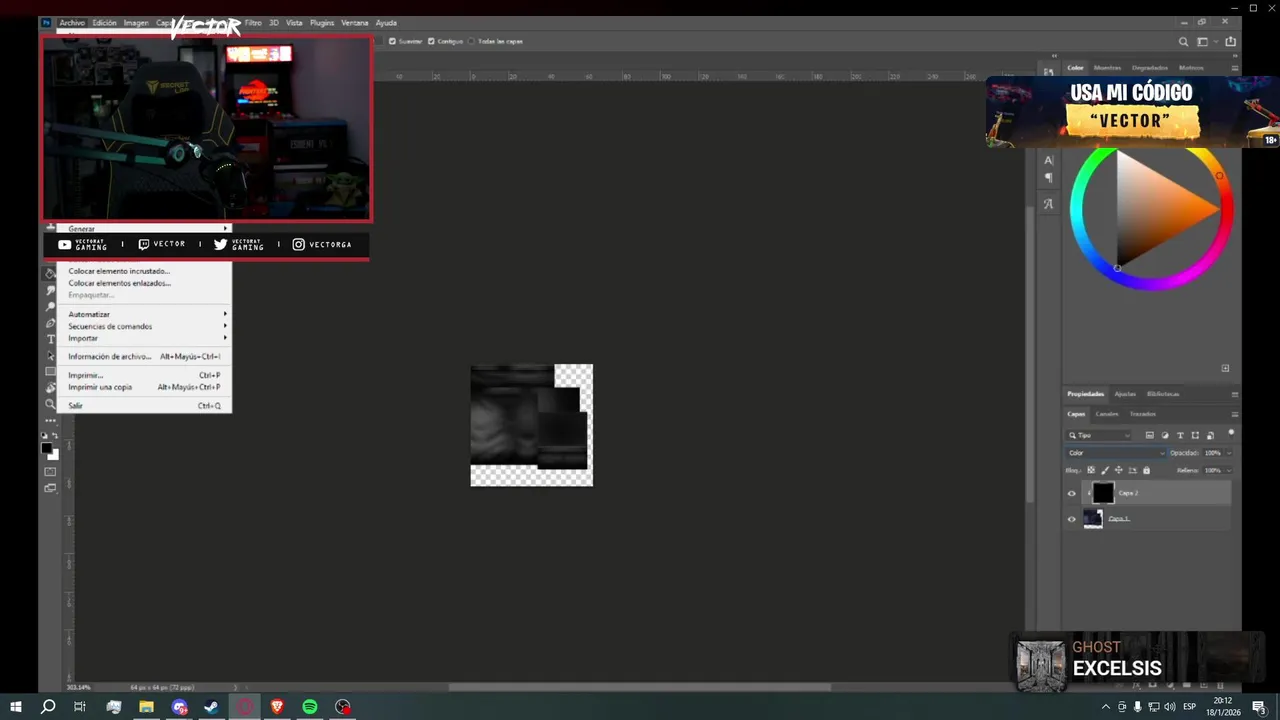Toggle the Suavizar checkbox
Screen dimensions: 1280x720
pos(392,41)
